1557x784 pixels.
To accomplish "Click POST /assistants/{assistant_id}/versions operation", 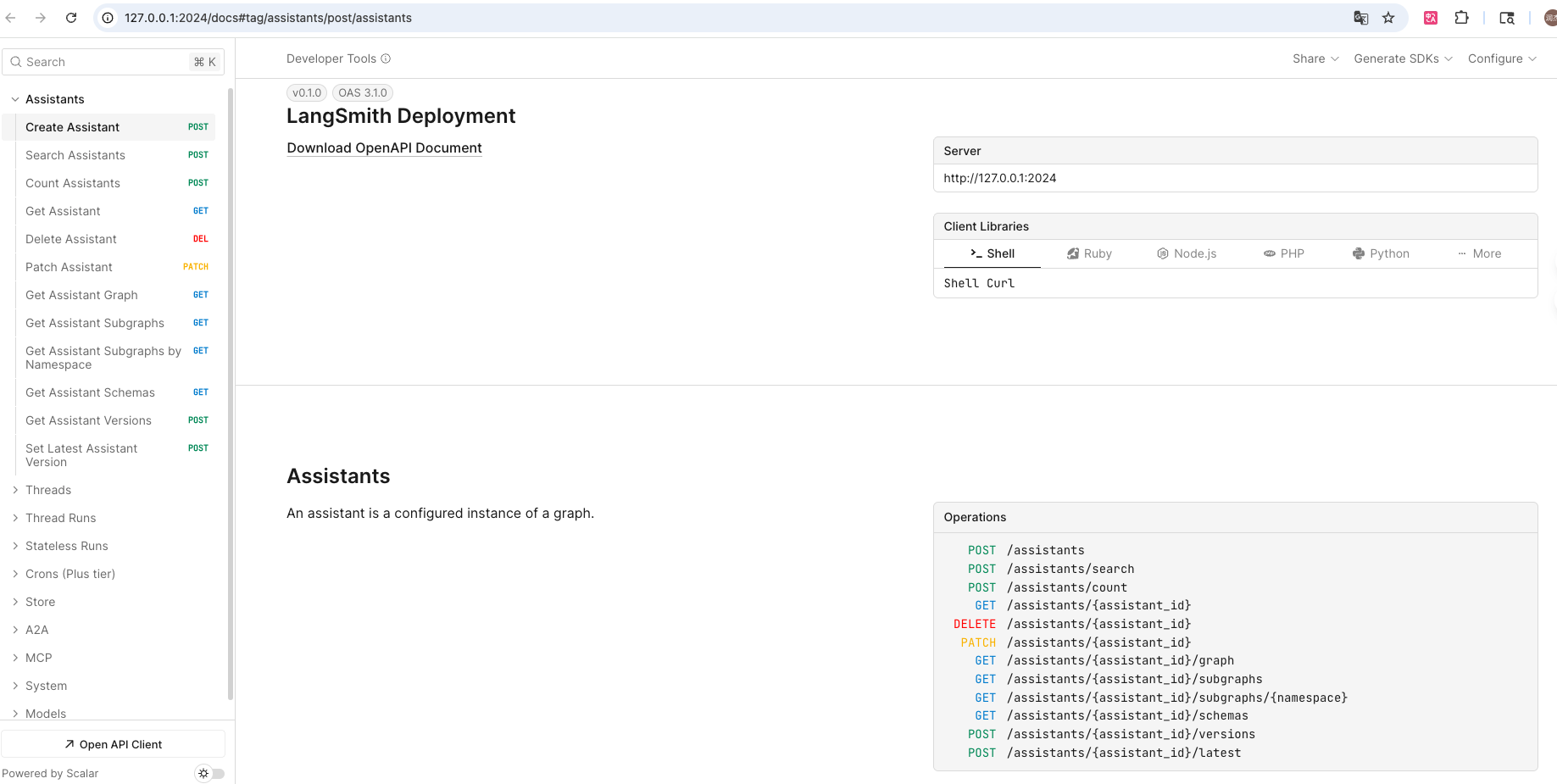I will (x=1111, y=734).
